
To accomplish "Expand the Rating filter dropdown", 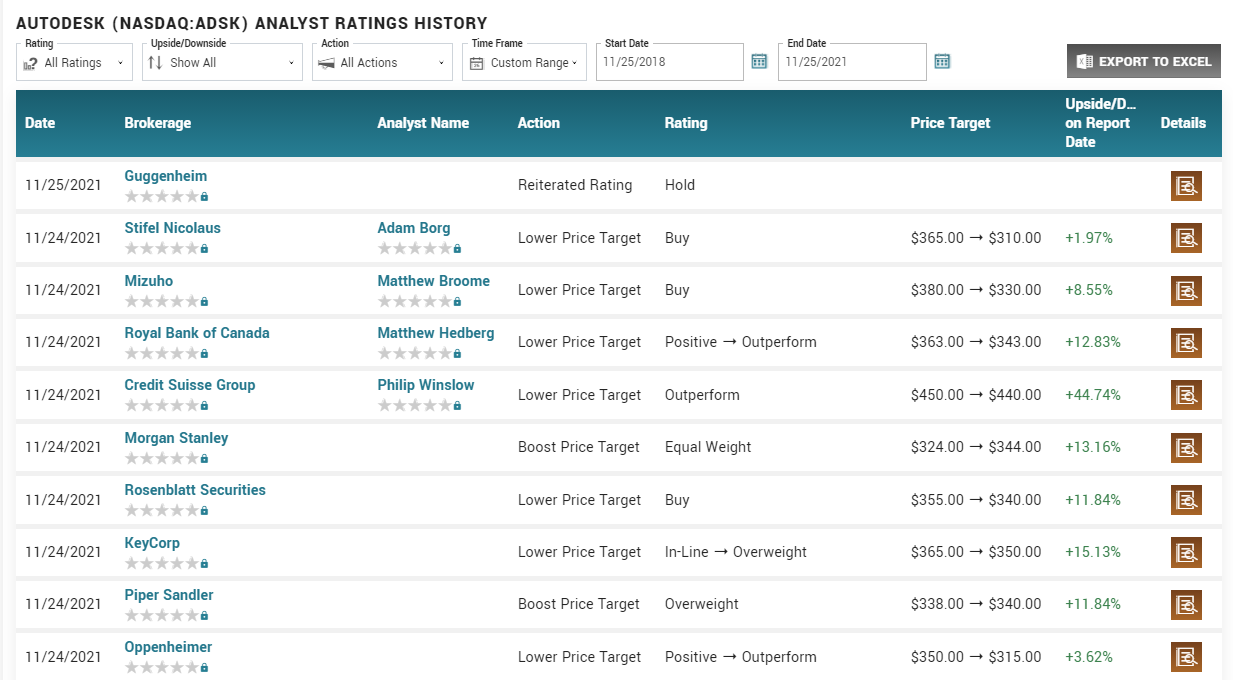I will coord(74,62).
